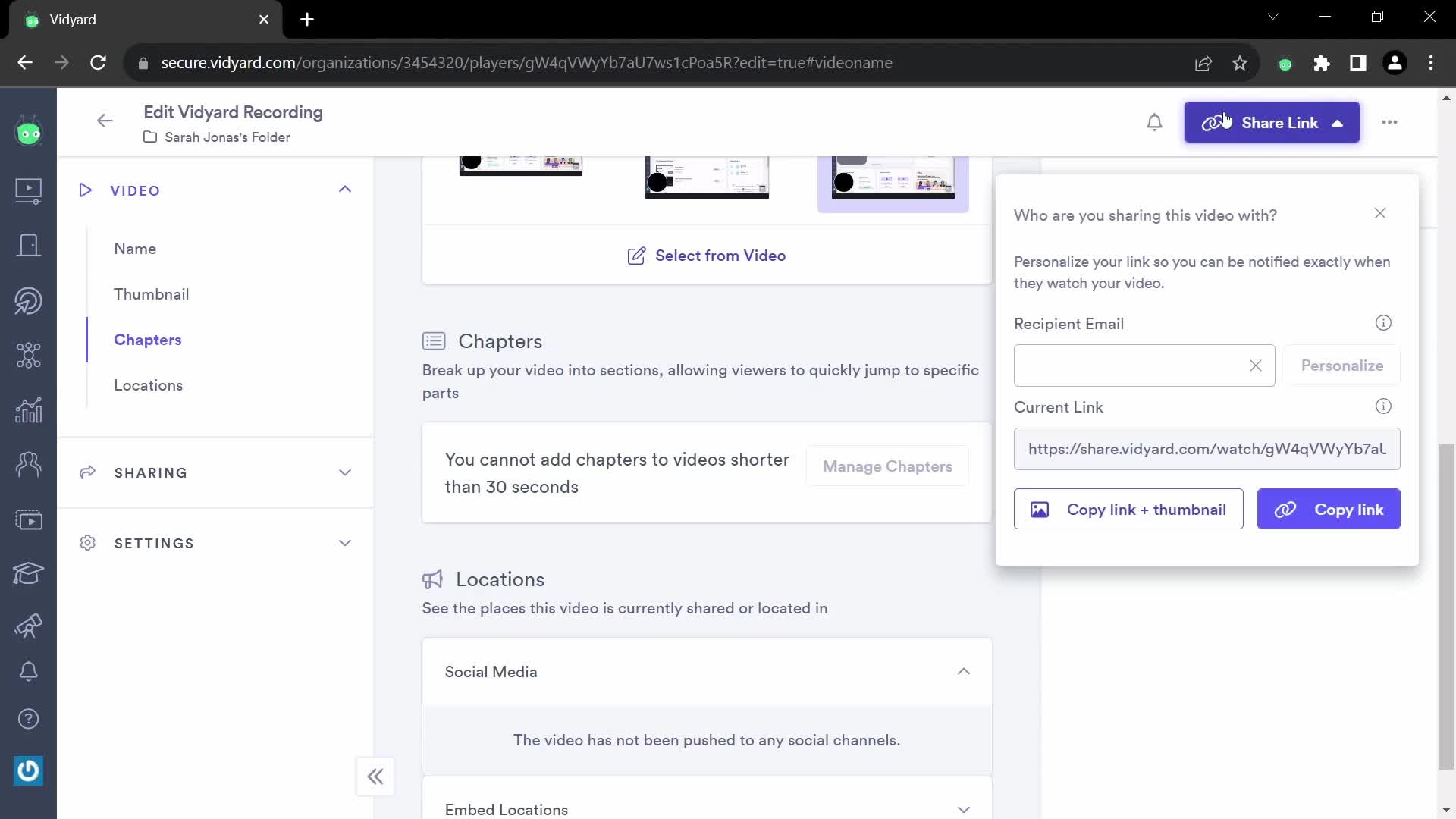
Task: Switch to the Vidyard browser tab
Action: [146, 20]
